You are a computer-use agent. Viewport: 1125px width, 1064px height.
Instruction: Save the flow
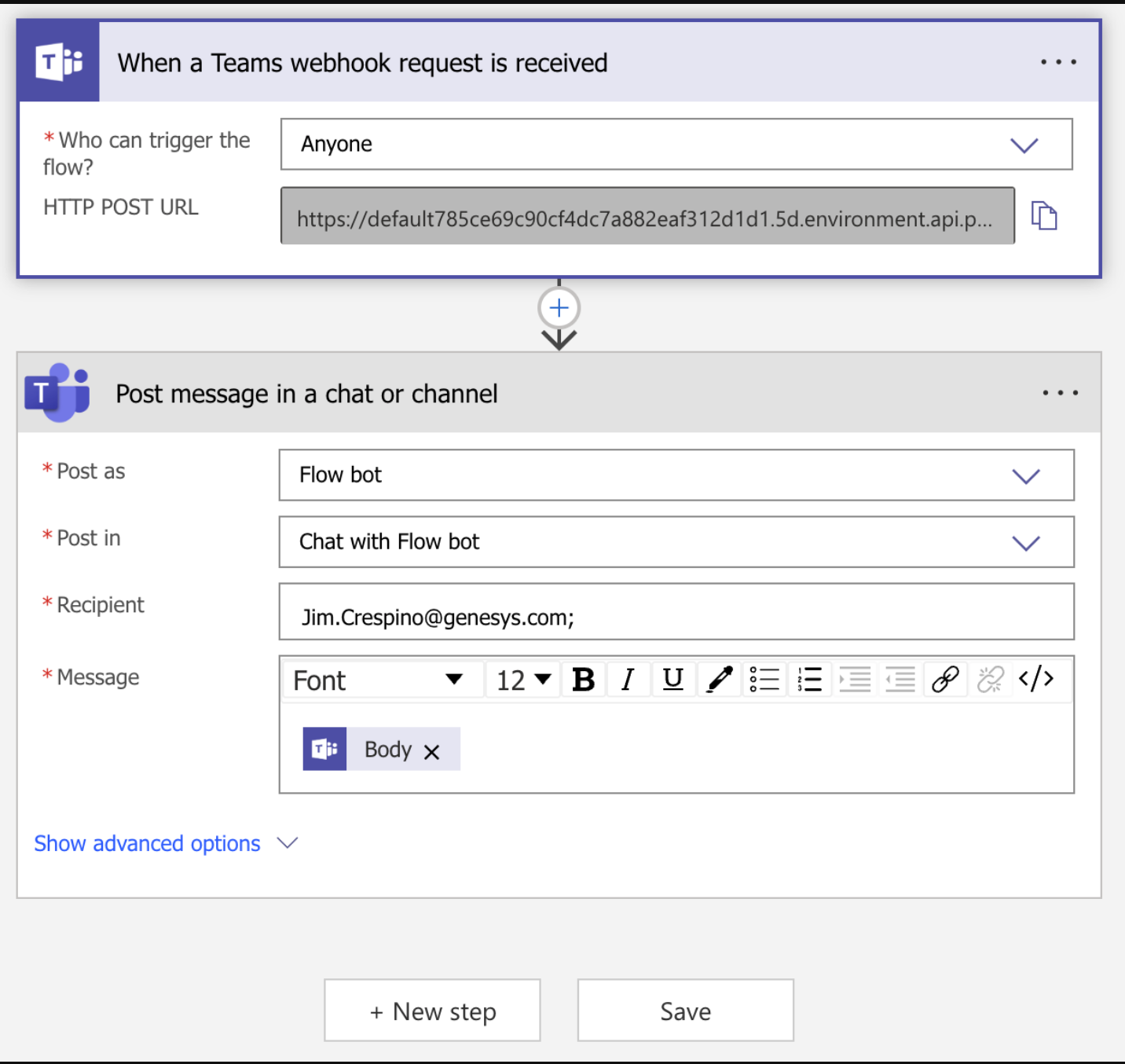click(686, 1011)
